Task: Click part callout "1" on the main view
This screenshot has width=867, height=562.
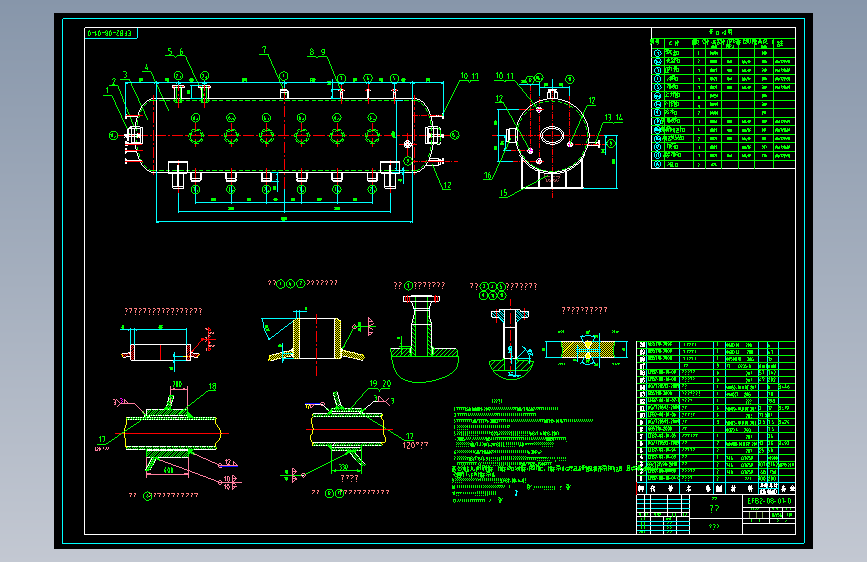Action: point(107,91)
